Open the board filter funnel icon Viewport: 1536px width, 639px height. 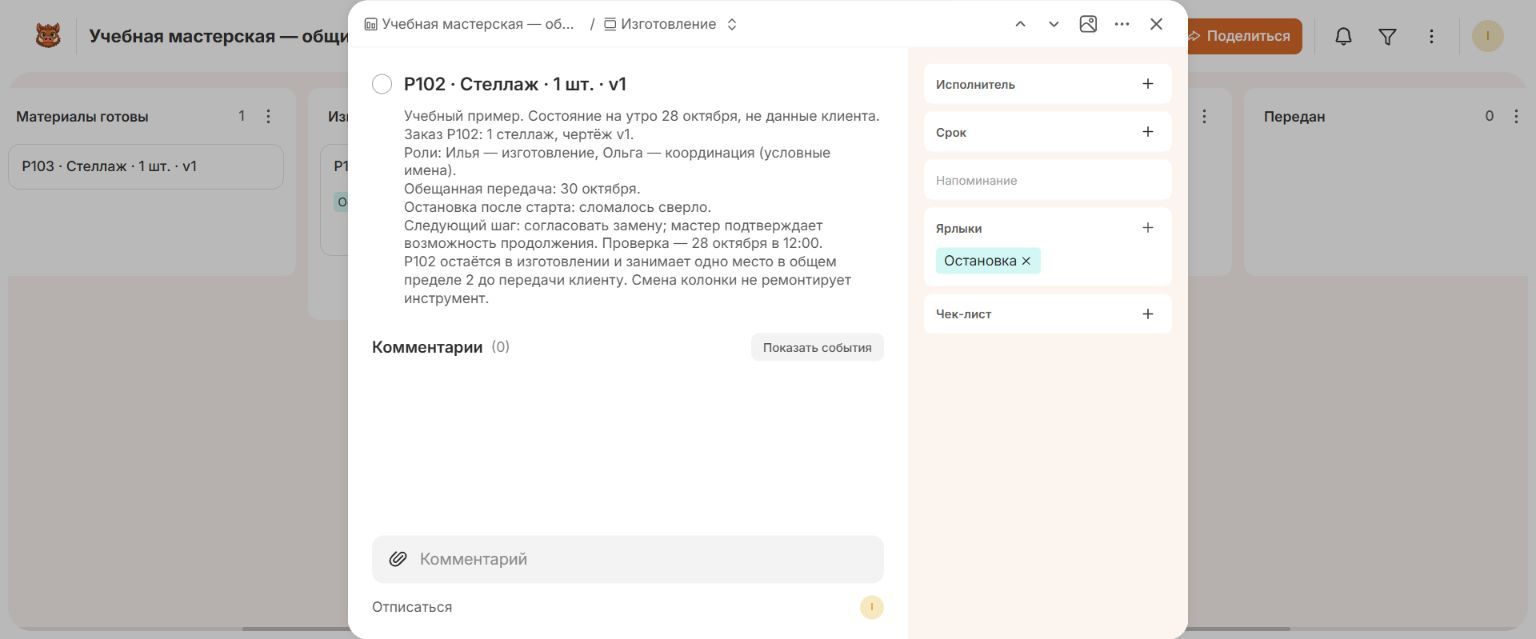[x=1387, y=36]
